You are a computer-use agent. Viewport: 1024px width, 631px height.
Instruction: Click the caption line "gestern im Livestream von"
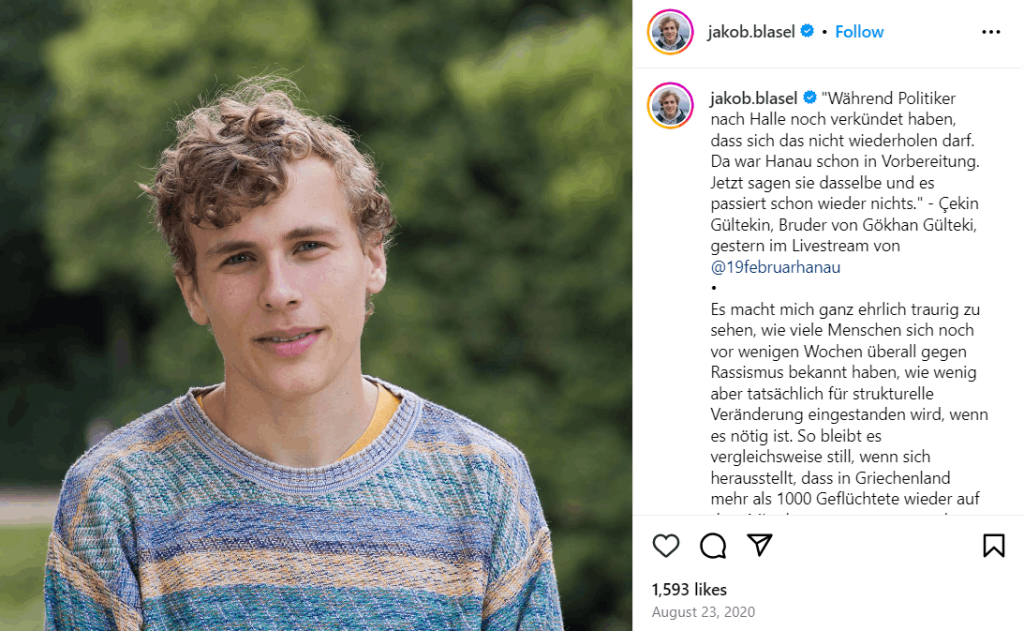pos(805,246)
